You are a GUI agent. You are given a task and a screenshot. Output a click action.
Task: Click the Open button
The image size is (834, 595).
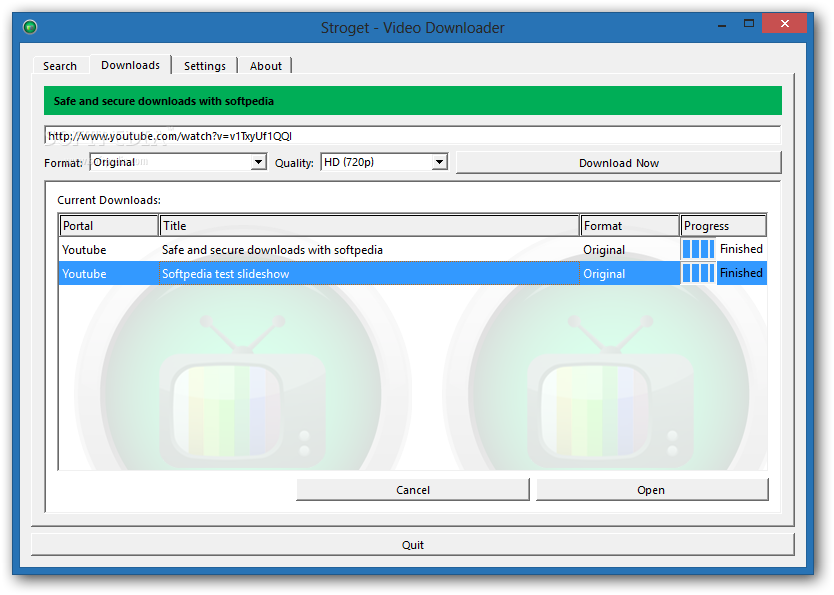[x=651, y=490]
